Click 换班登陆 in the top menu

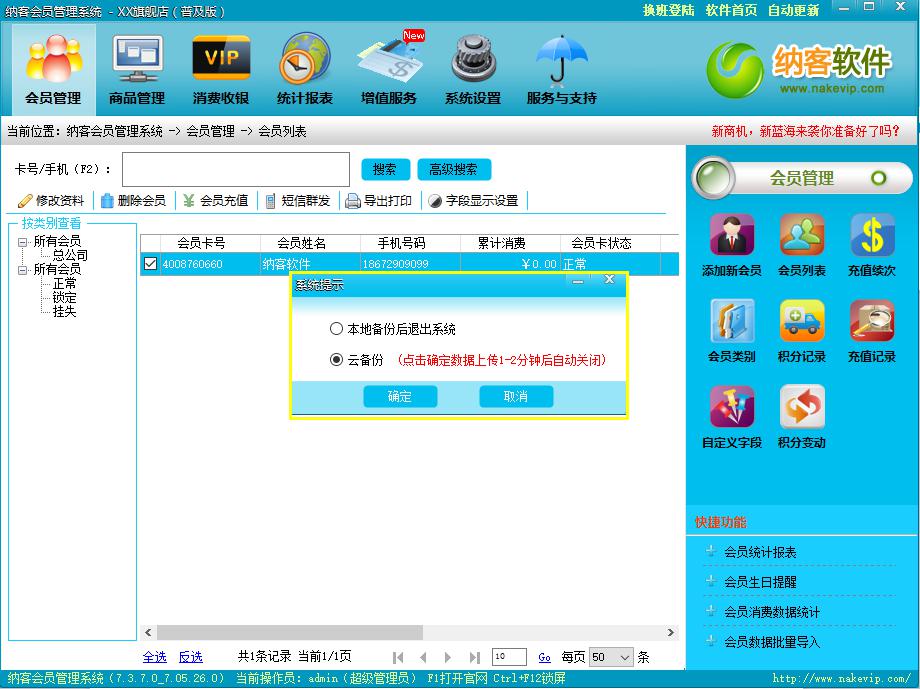tap(668, 10)
